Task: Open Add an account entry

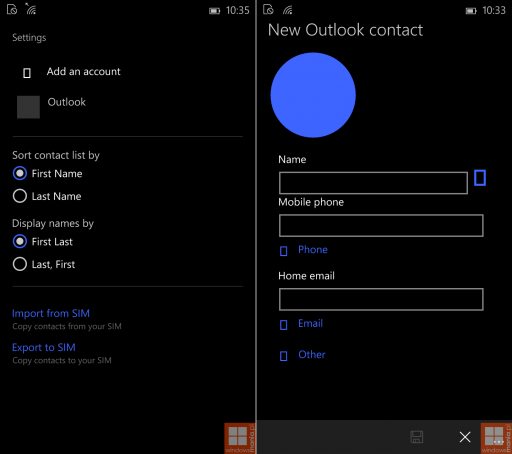Action: point(83,71)
